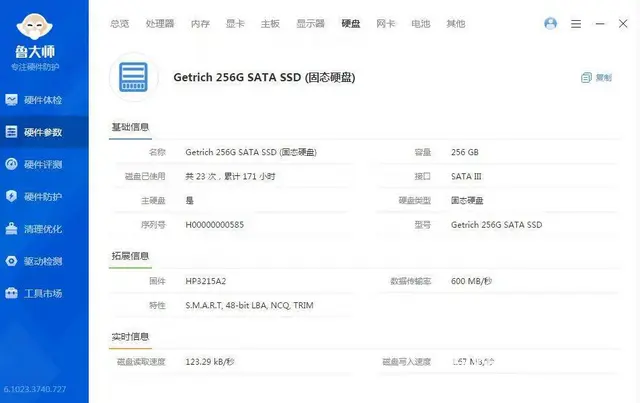Click the disk title Getrich 256G SATA SSD heading
This screenshot has width=640, height=403.
(264, 77)
